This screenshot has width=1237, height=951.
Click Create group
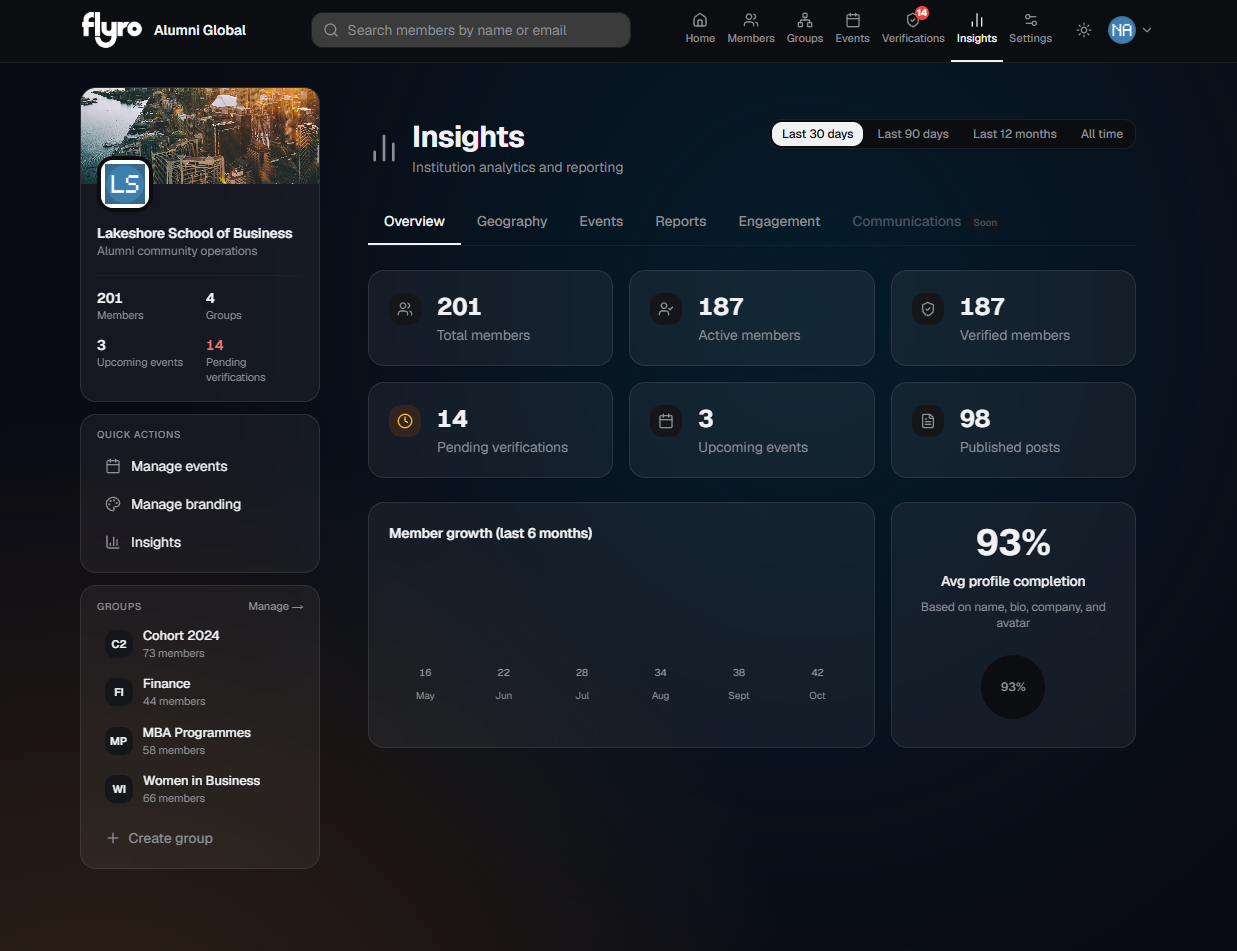click(200, 838)
